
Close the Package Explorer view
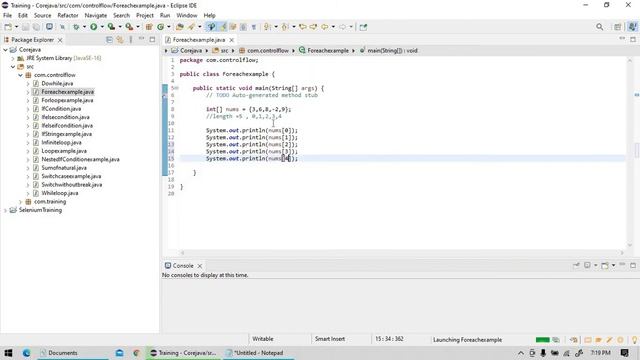point(60,40)
